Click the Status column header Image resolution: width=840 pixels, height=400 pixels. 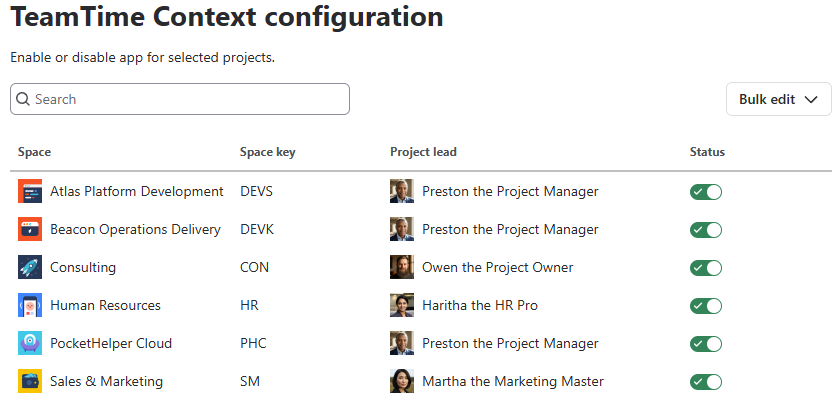(x=707, y=152)
